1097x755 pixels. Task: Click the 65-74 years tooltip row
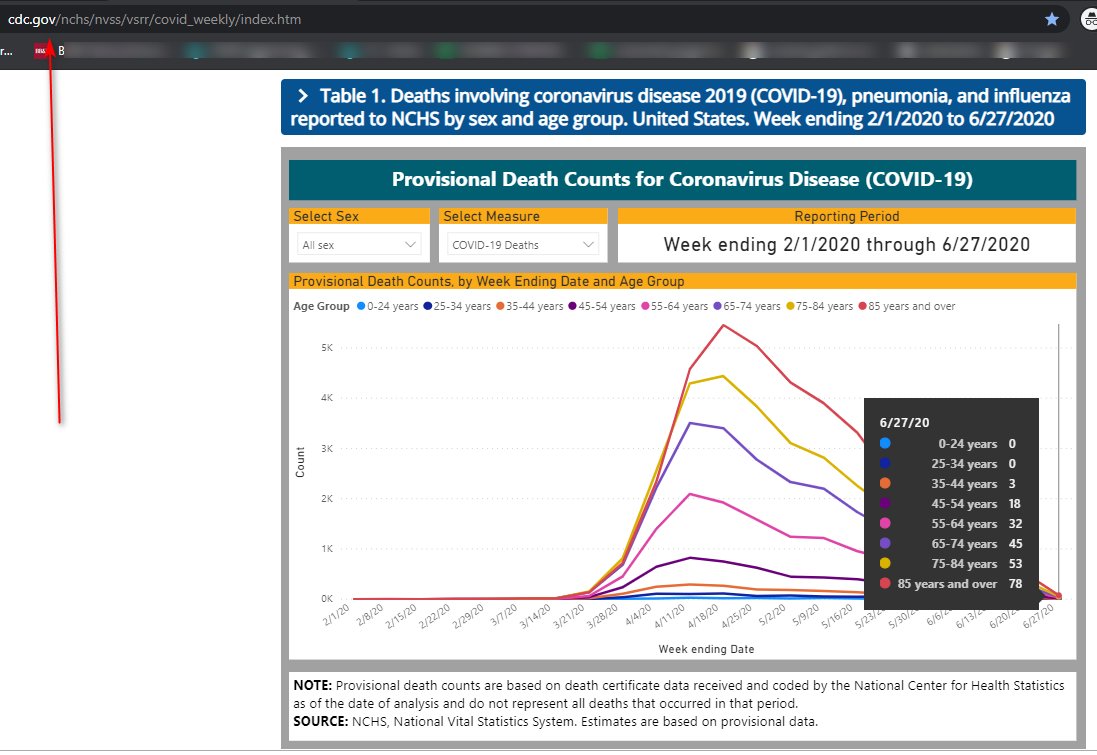tap(951, 544)
